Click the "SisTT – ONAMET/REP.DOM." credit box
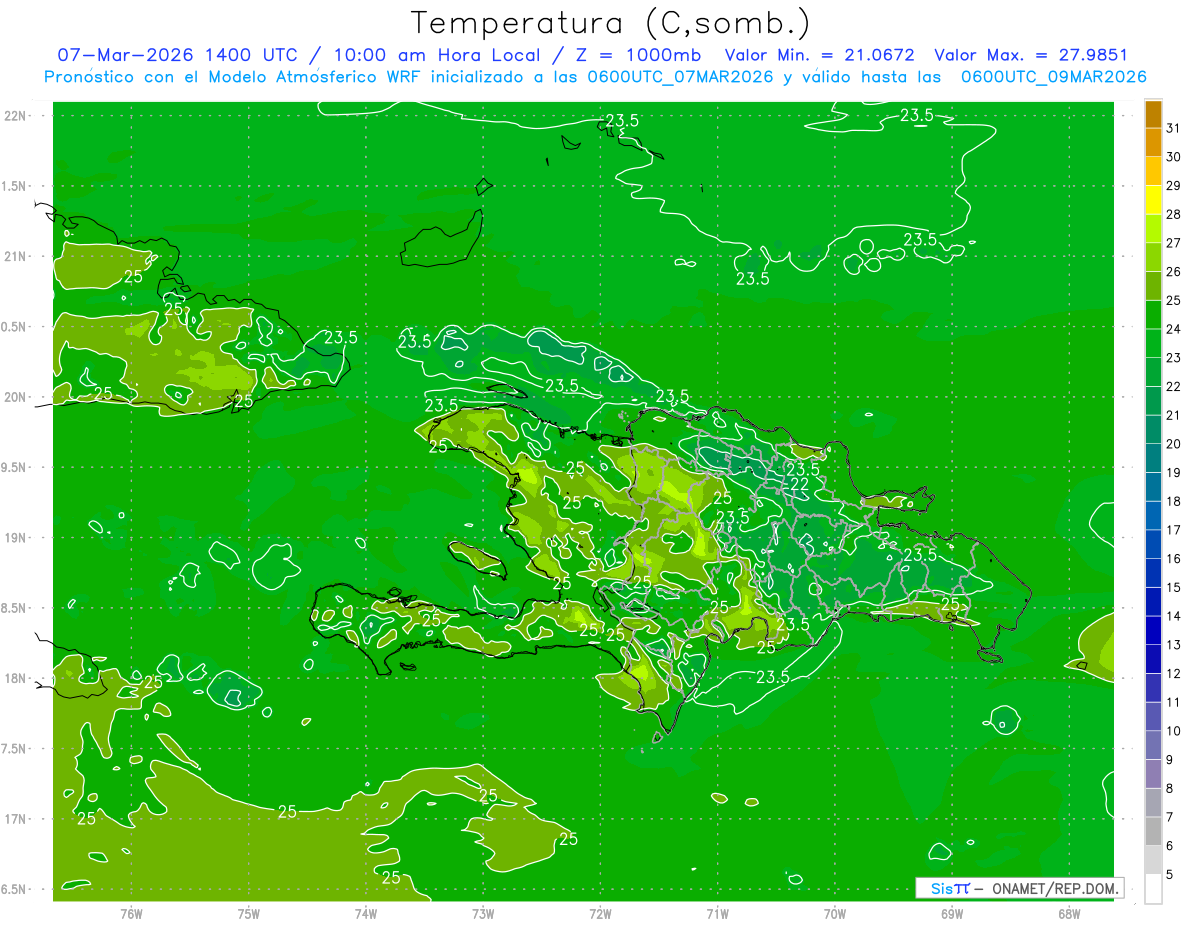The height and width of the screenshot is (927, 1200). click(1019, 888)
